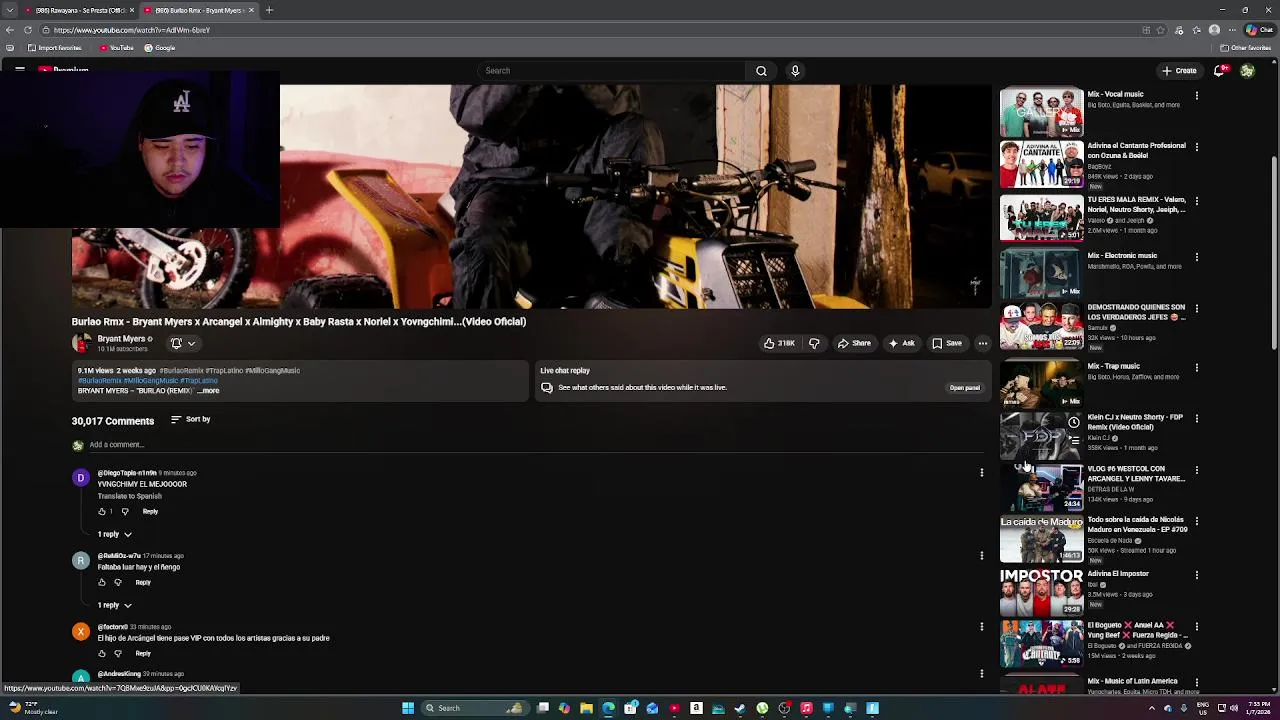Viewport: 1280px width, 720px height.
Task: Open a new browser tab
Action: point(269,10)
